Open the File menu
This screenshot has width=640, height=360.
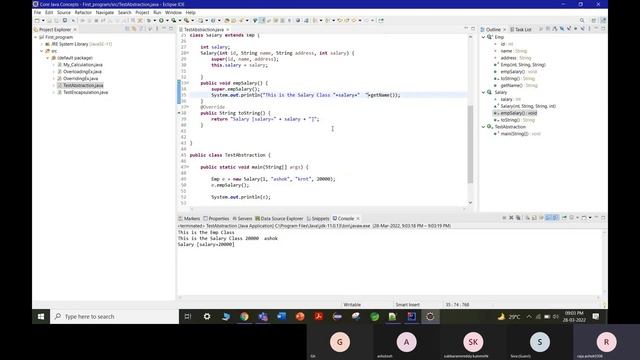(x=37, y=13)
